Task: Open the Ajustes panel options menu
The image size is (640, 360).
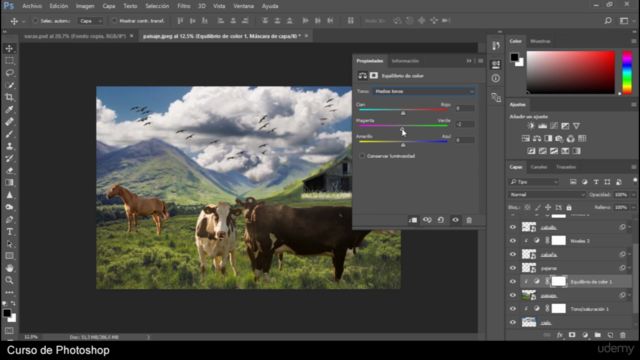Action: [x=633, y=104]
